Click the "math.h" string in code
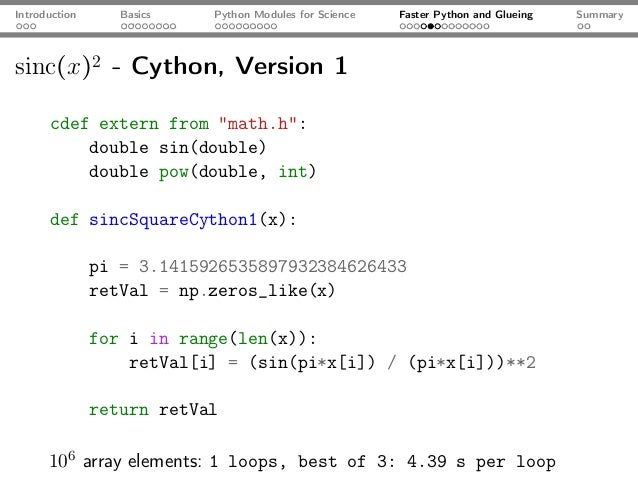638x479 pixels. click(x=258, y=123)
